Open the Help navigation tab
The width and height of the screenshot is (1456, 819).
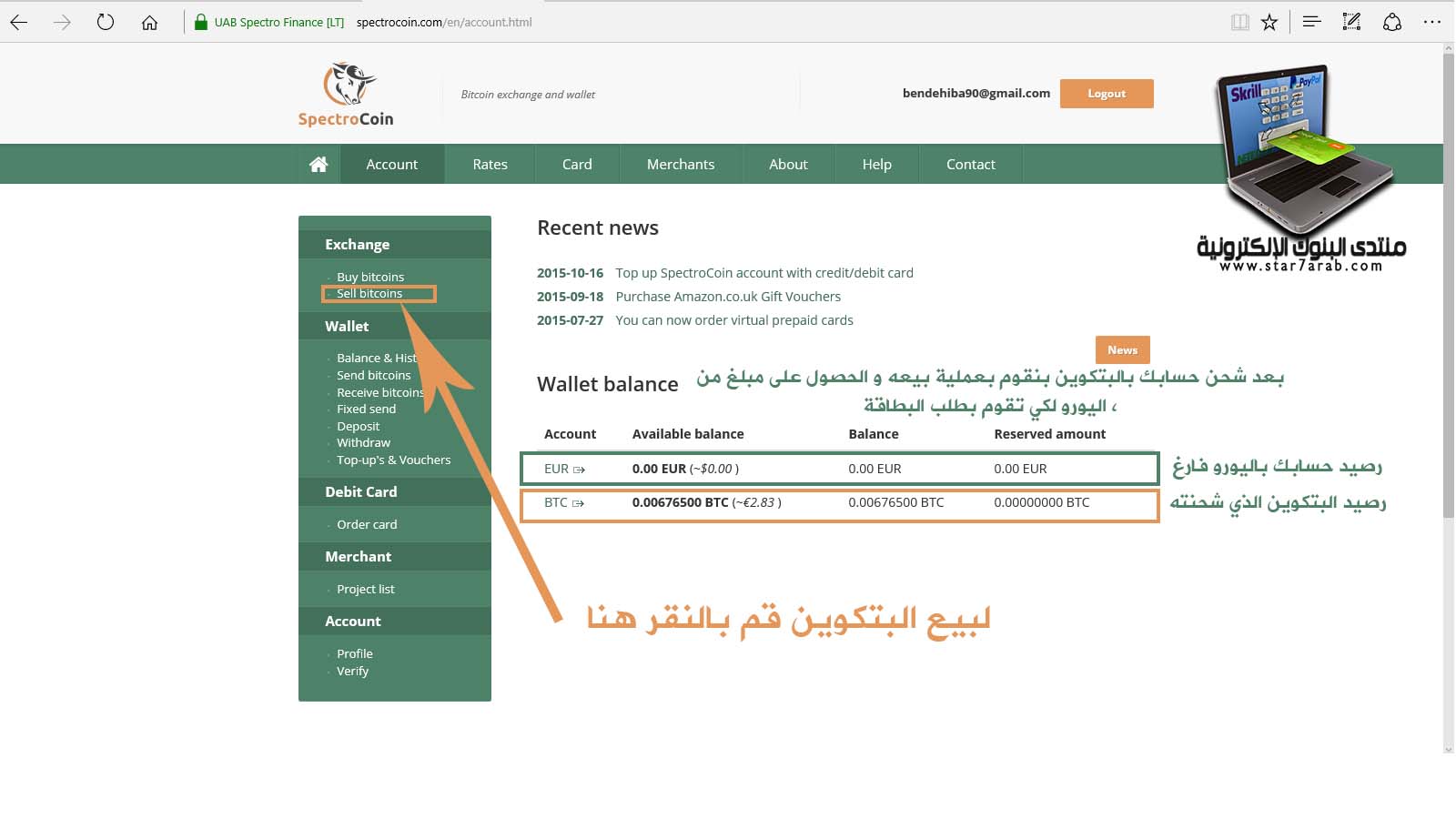click(x=876, y=164)
